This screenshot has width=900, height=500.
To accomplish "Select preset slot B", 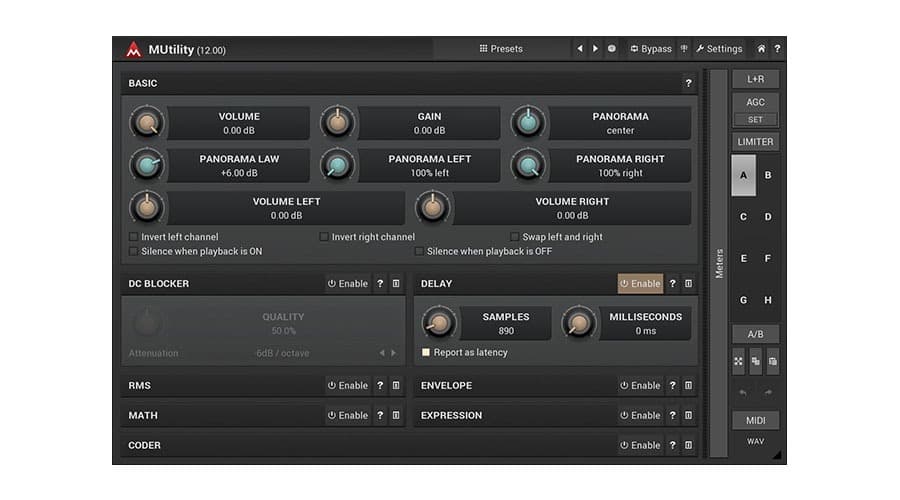I will click(x=768, y=176).
